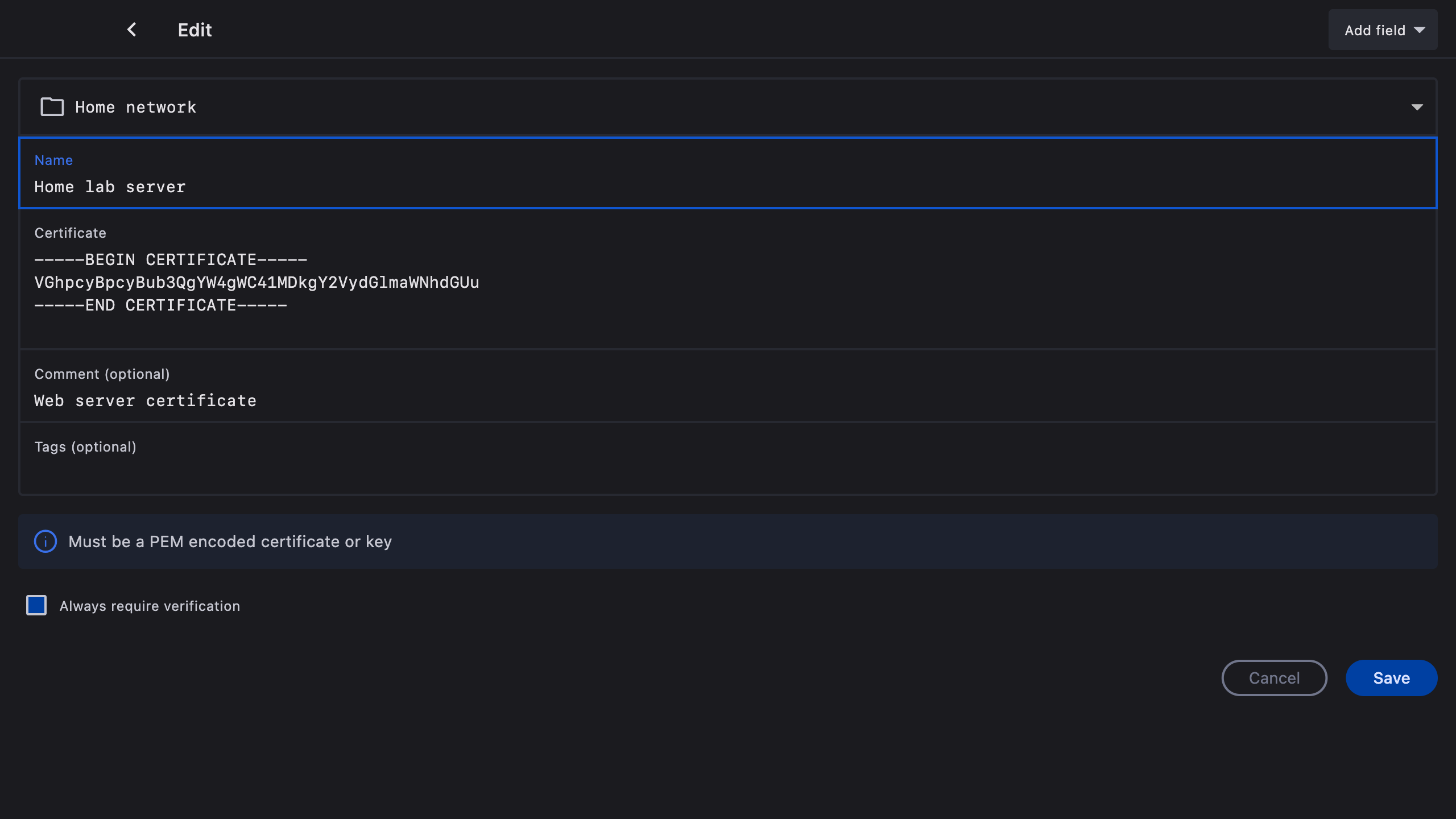Open the Home network folder selector
Image resolution: width=1456 pixels, height=819 pixels.
pyautogui.click(x=727, y=107)
